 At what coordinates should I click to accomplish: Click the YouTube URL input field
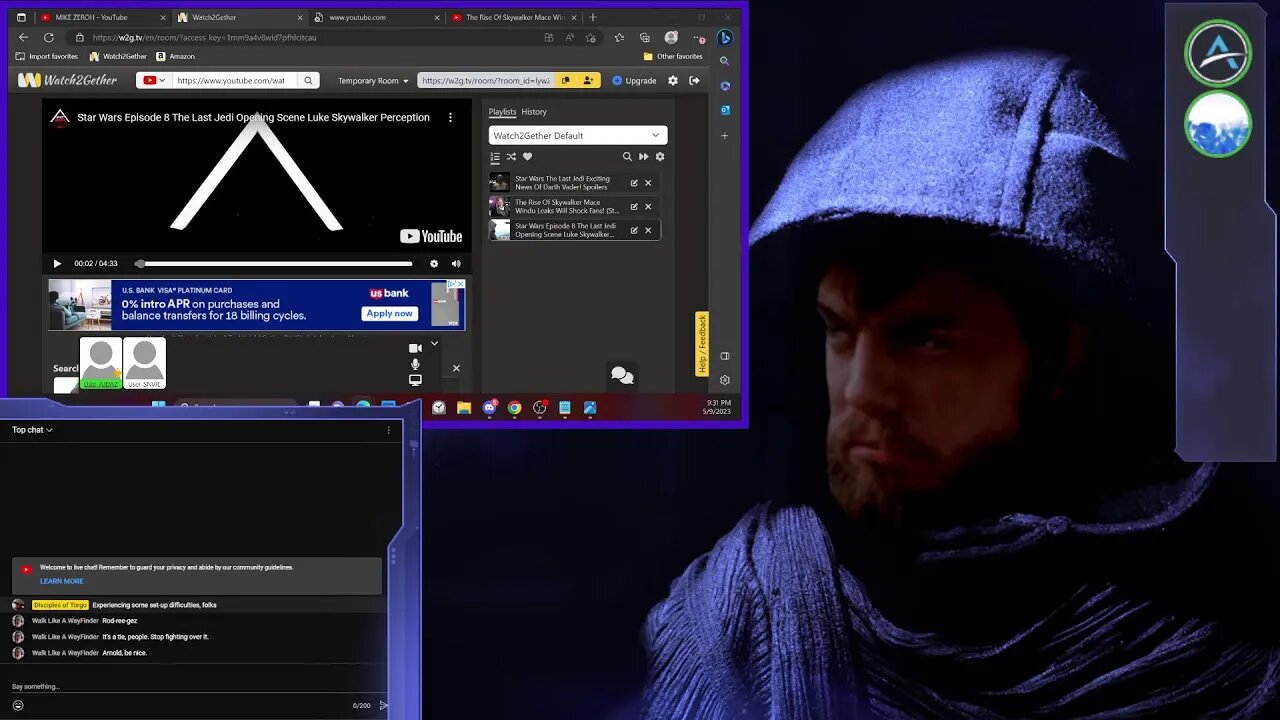pyautogui.click(x=235, y=81)
